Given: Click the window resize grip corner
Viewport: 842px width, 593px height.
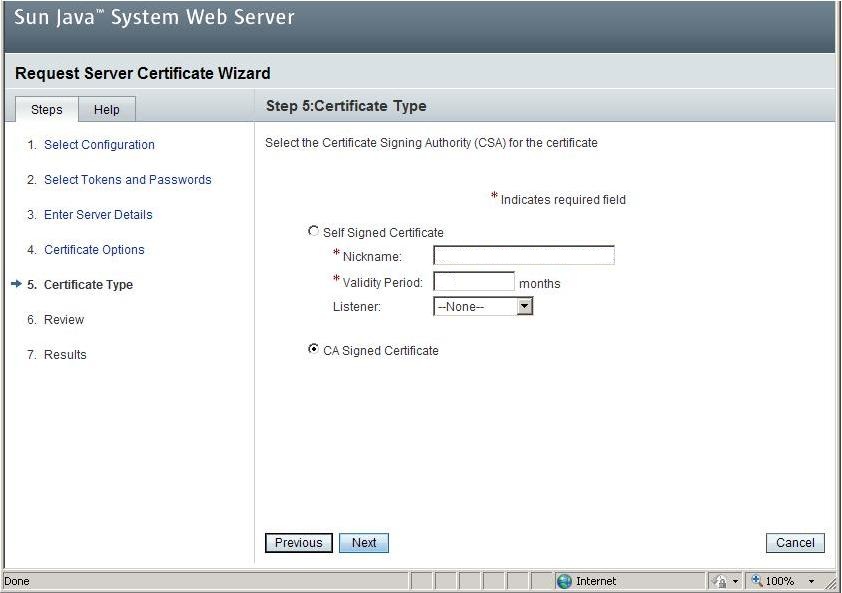Looking at the screenshot, I should 831,583.
